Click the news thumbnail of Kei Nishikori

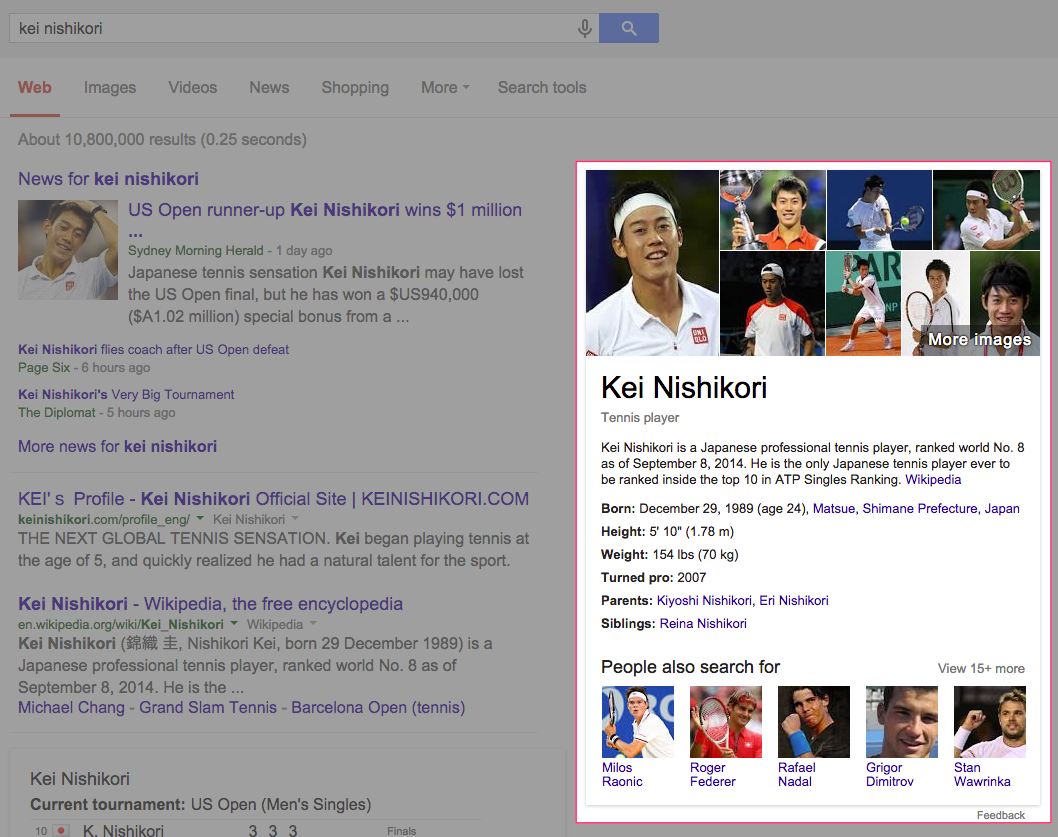tap(68, 250)
